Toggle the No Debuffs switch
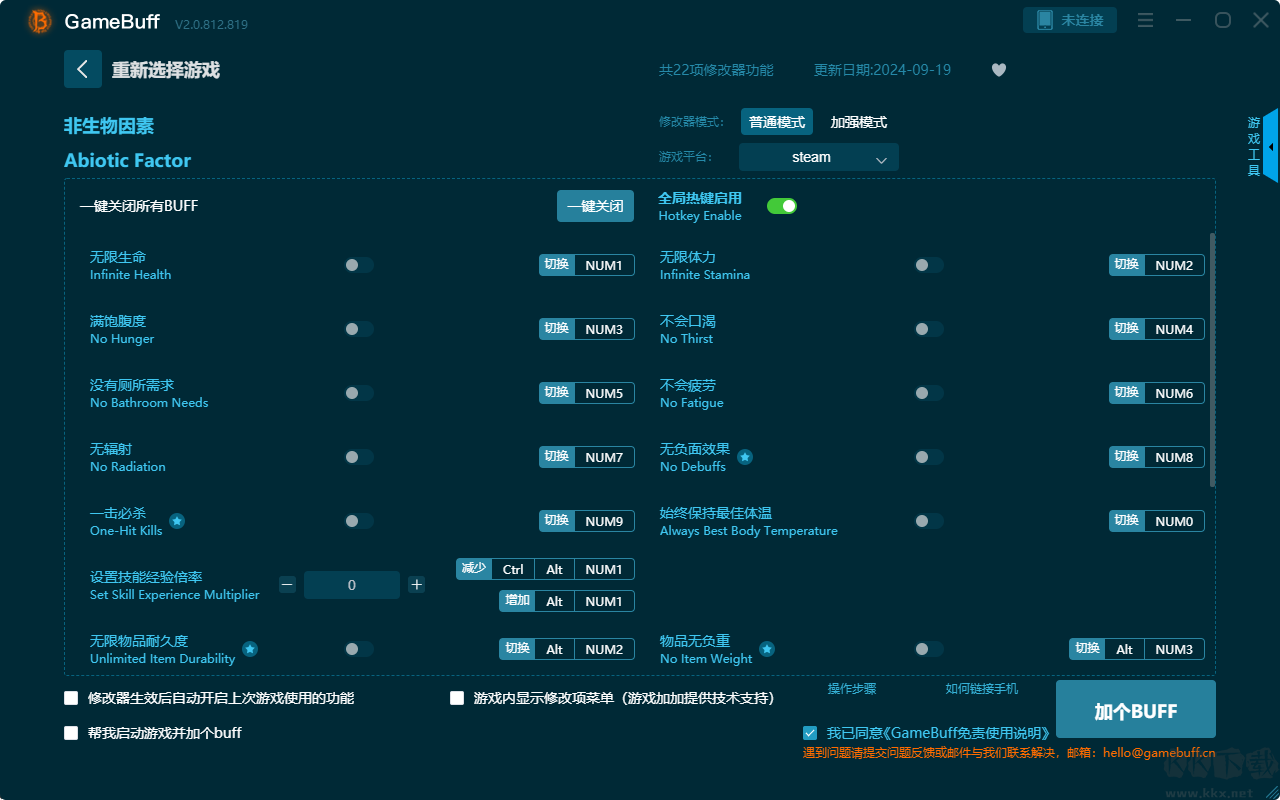This screenshot has width=1280, height=800. pos(929,457)
